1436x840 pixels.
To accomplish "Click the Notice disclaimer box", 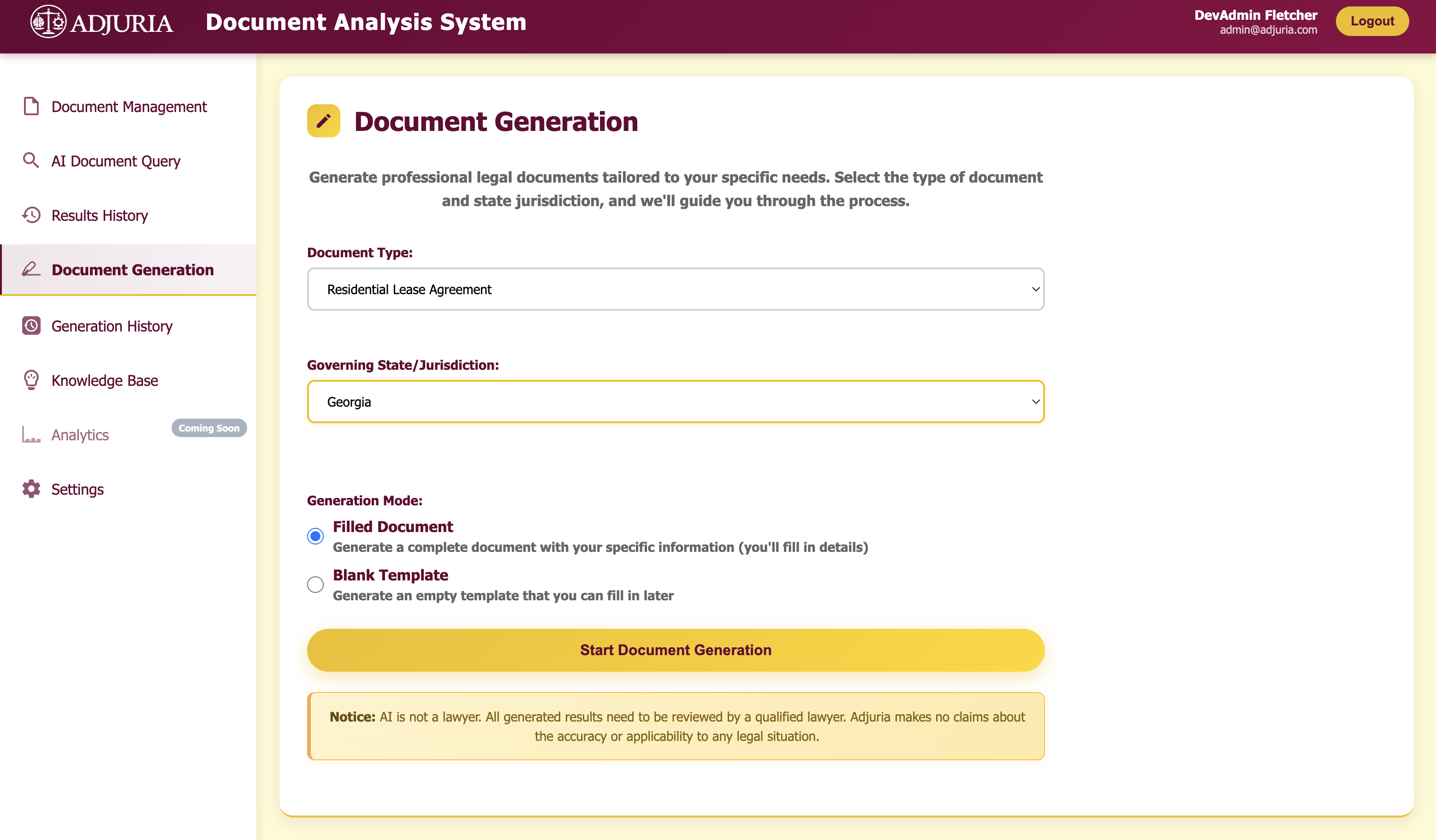I will pos(676,726).
